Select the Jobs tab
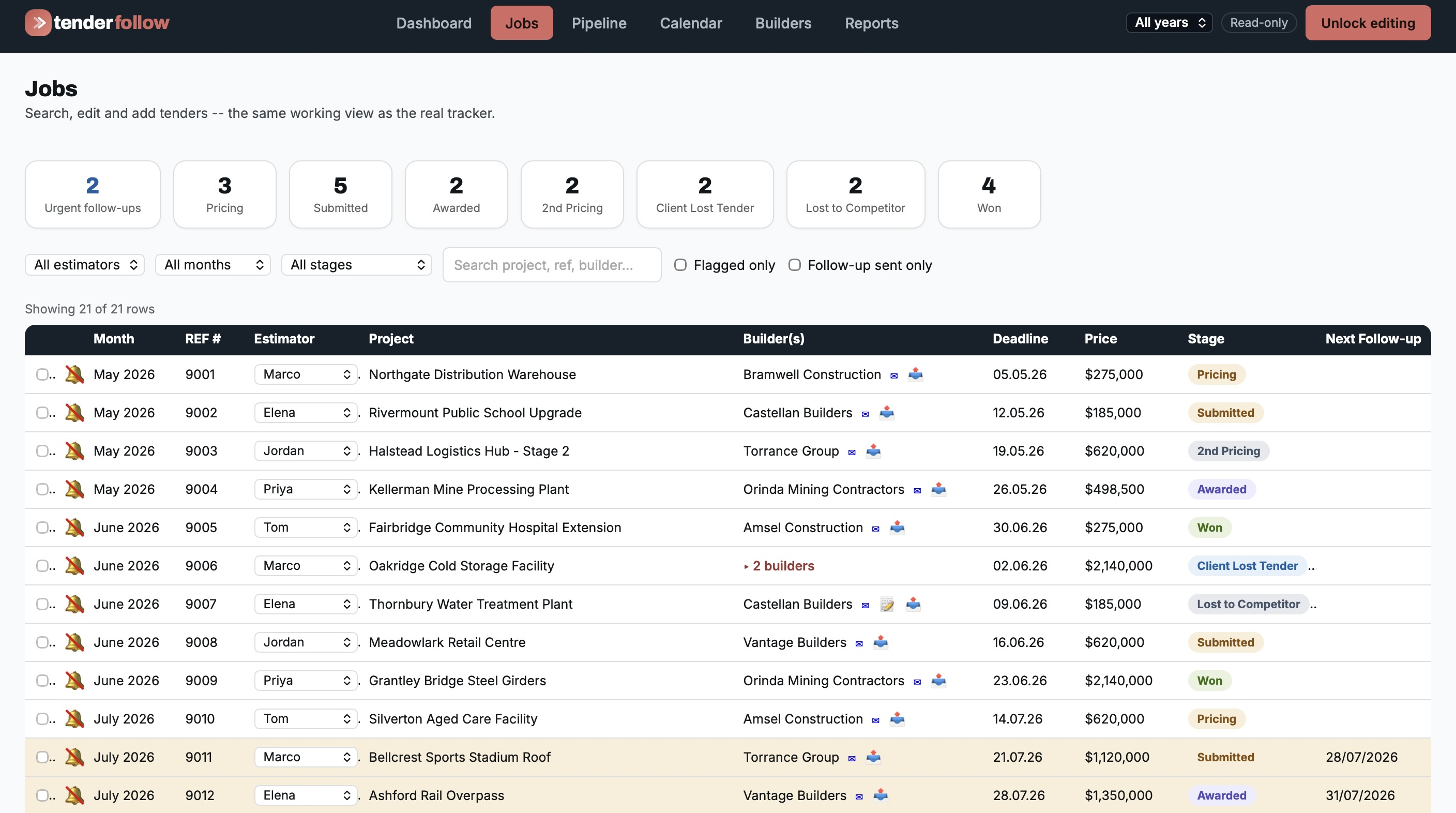 521,23
